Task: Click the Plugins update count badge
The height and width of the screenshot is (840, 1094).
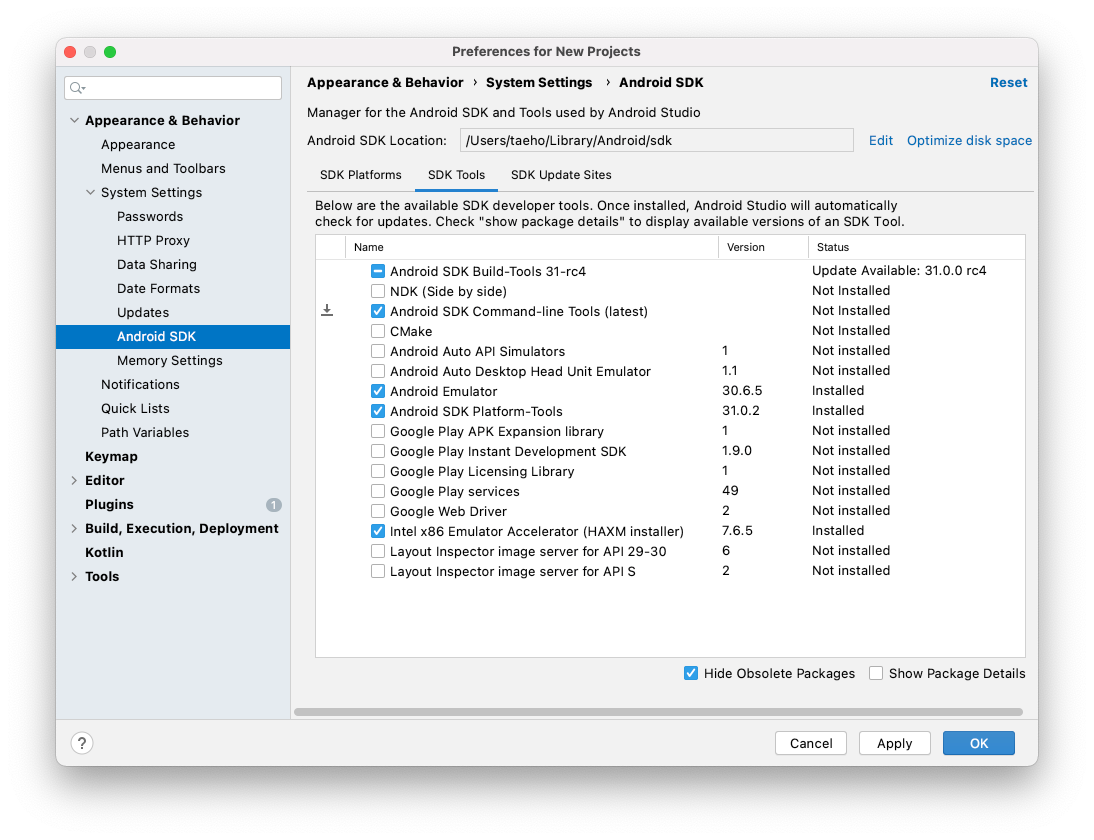Action: [x=274, y=504]
